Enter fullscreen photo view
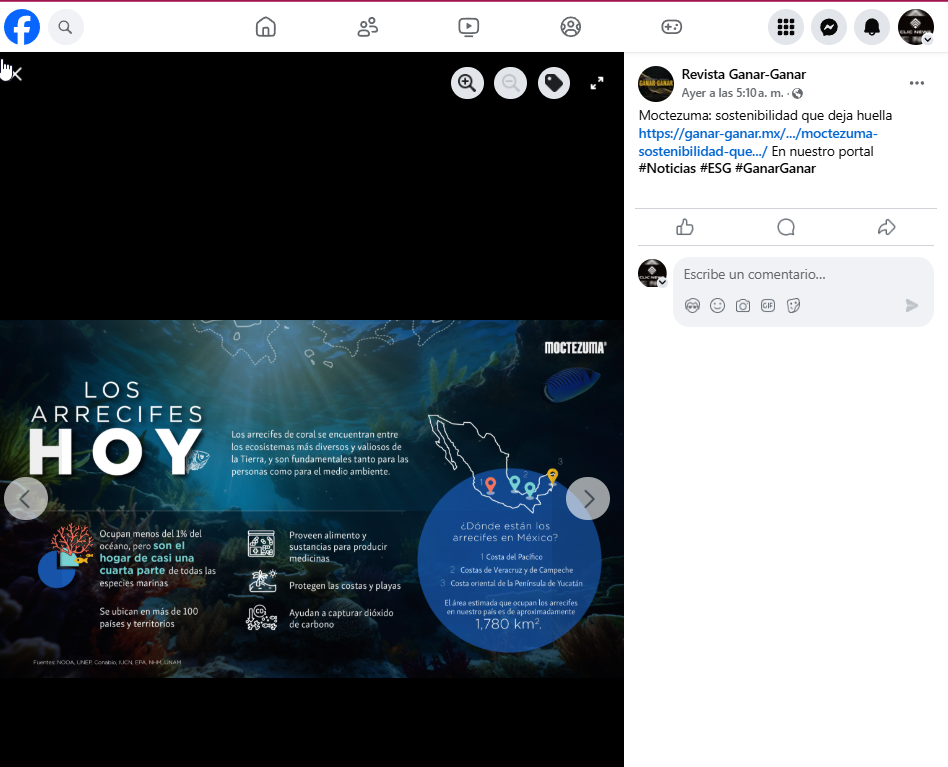Viewport: 948px width, 767px height. coord(597,83)
